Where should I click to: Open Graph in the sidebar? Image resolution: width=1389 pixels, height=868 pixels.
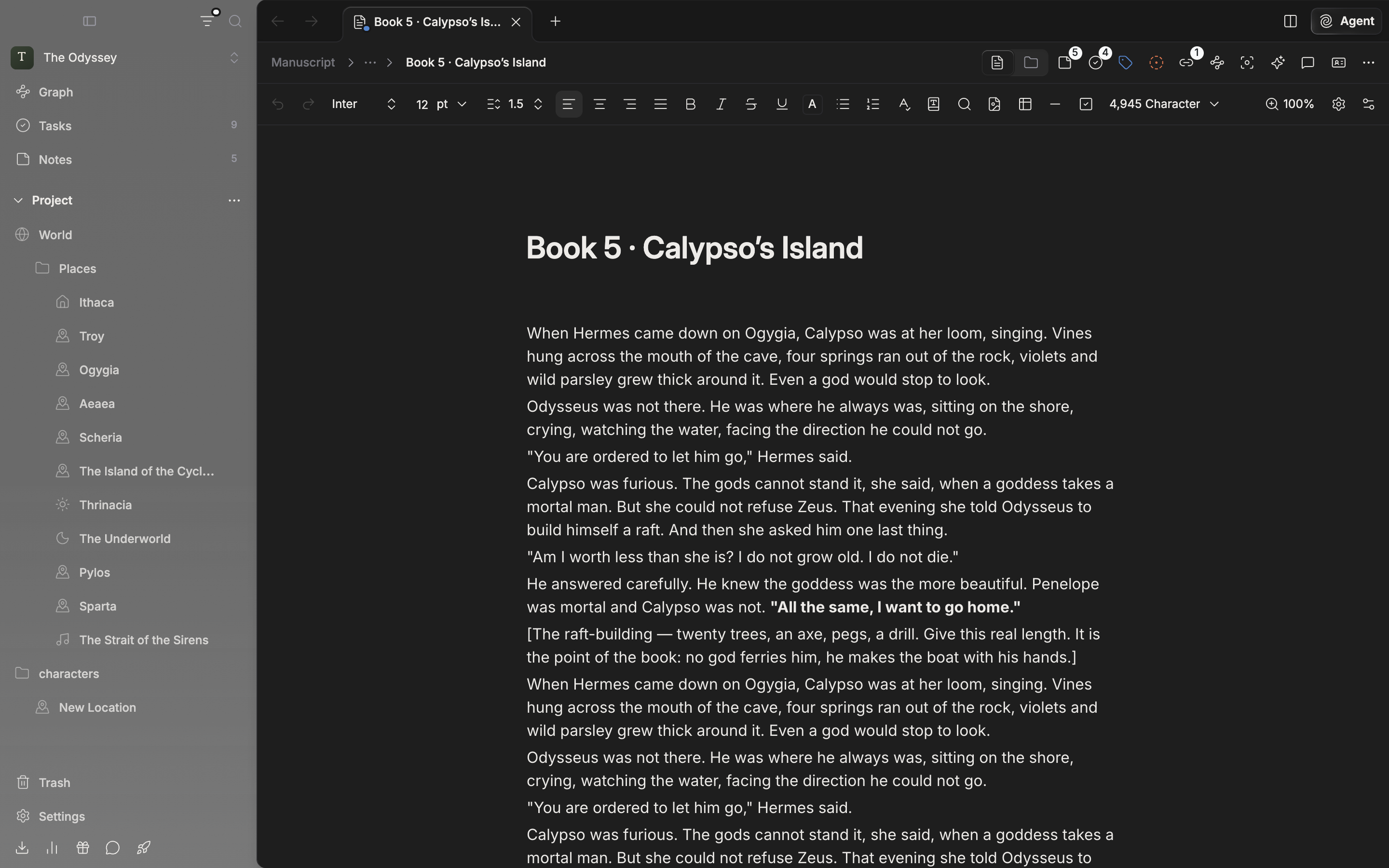[128, 92]
